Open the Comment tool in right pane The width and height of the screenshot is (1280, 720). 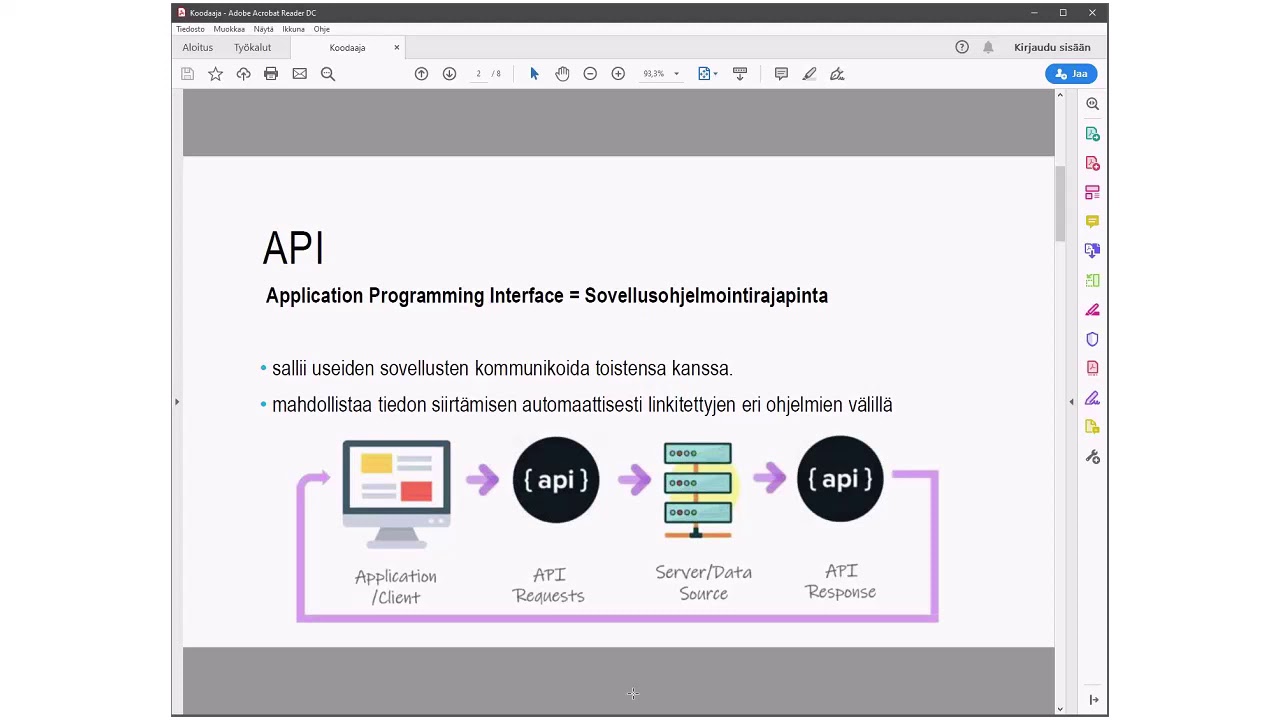[1092, 222]
